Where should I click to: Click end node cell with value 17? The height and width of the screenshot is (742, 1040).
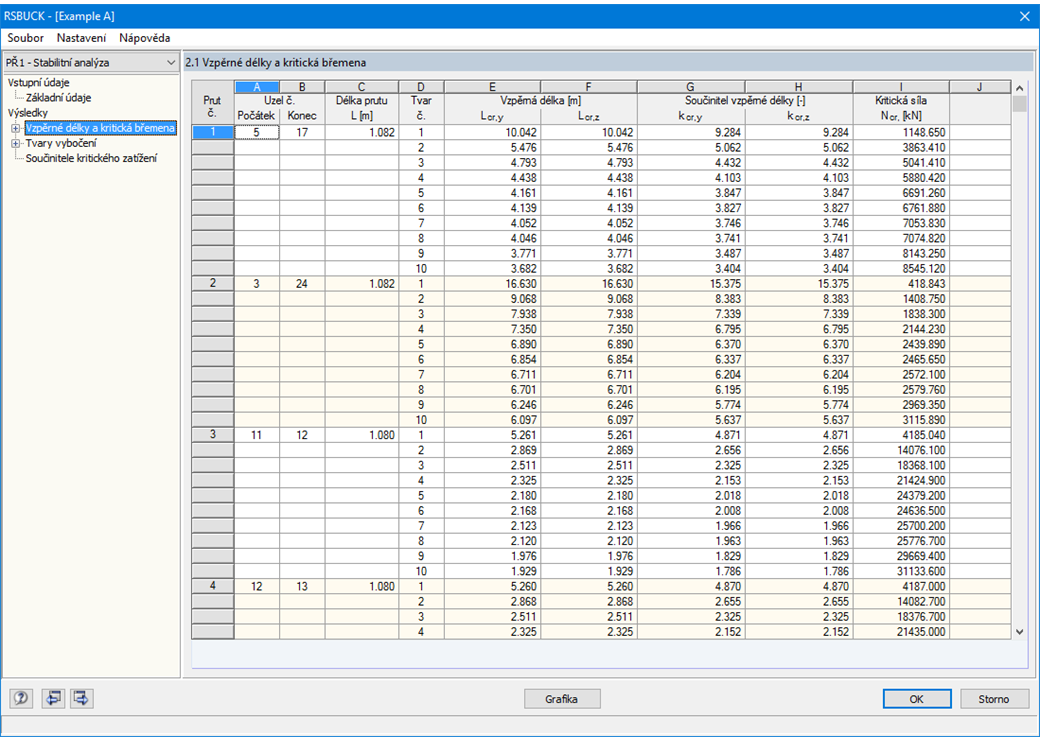click(302, 132)
